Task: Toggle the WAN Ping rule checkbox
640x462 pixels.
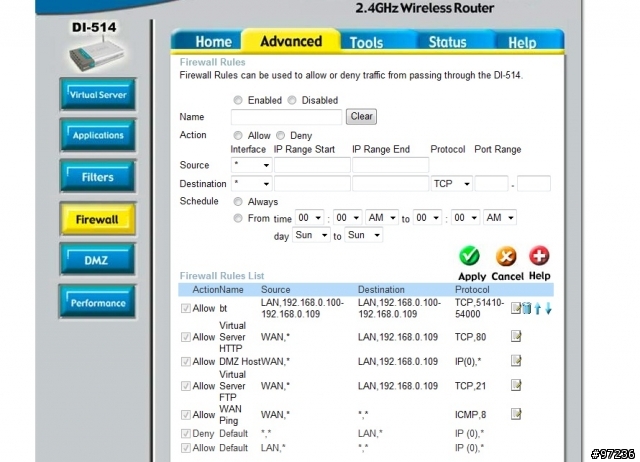Action: coord(186,415)
